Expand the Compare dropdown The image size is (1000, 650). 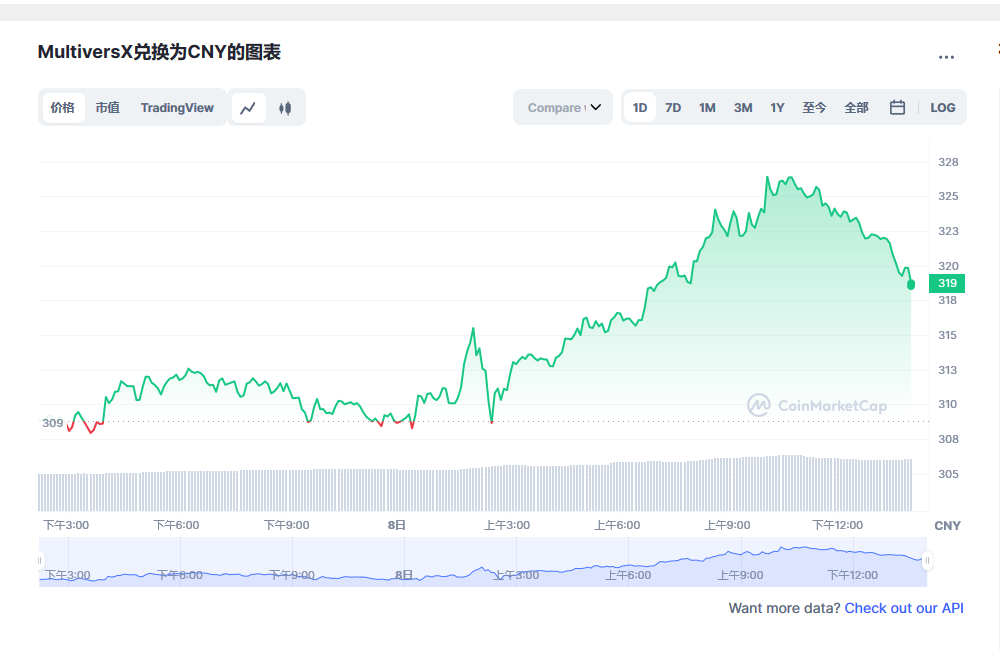(x=563, y=107)
